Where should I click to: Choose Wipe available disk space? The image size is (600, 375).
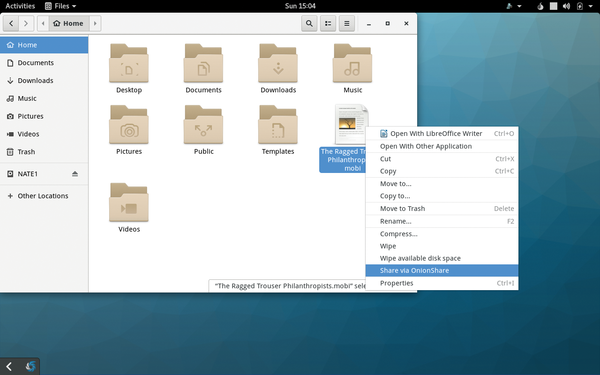(x=442, y=258)
